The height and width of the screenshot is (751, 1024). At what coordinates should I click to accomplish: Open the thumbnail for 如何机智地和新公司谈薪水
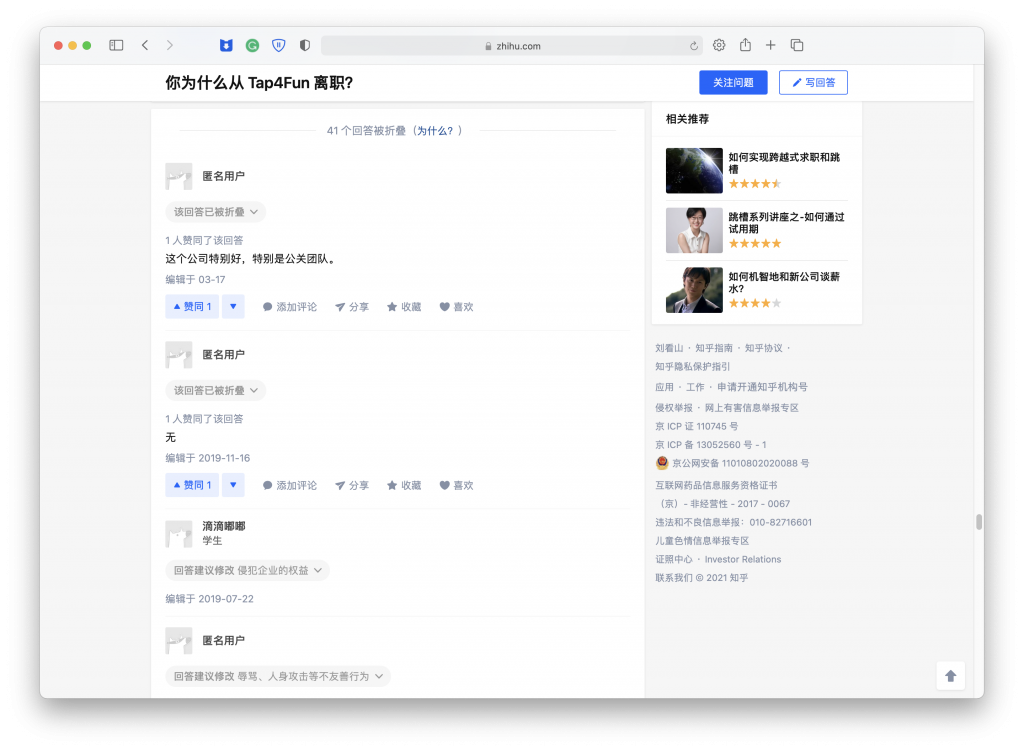pos(694,290)
